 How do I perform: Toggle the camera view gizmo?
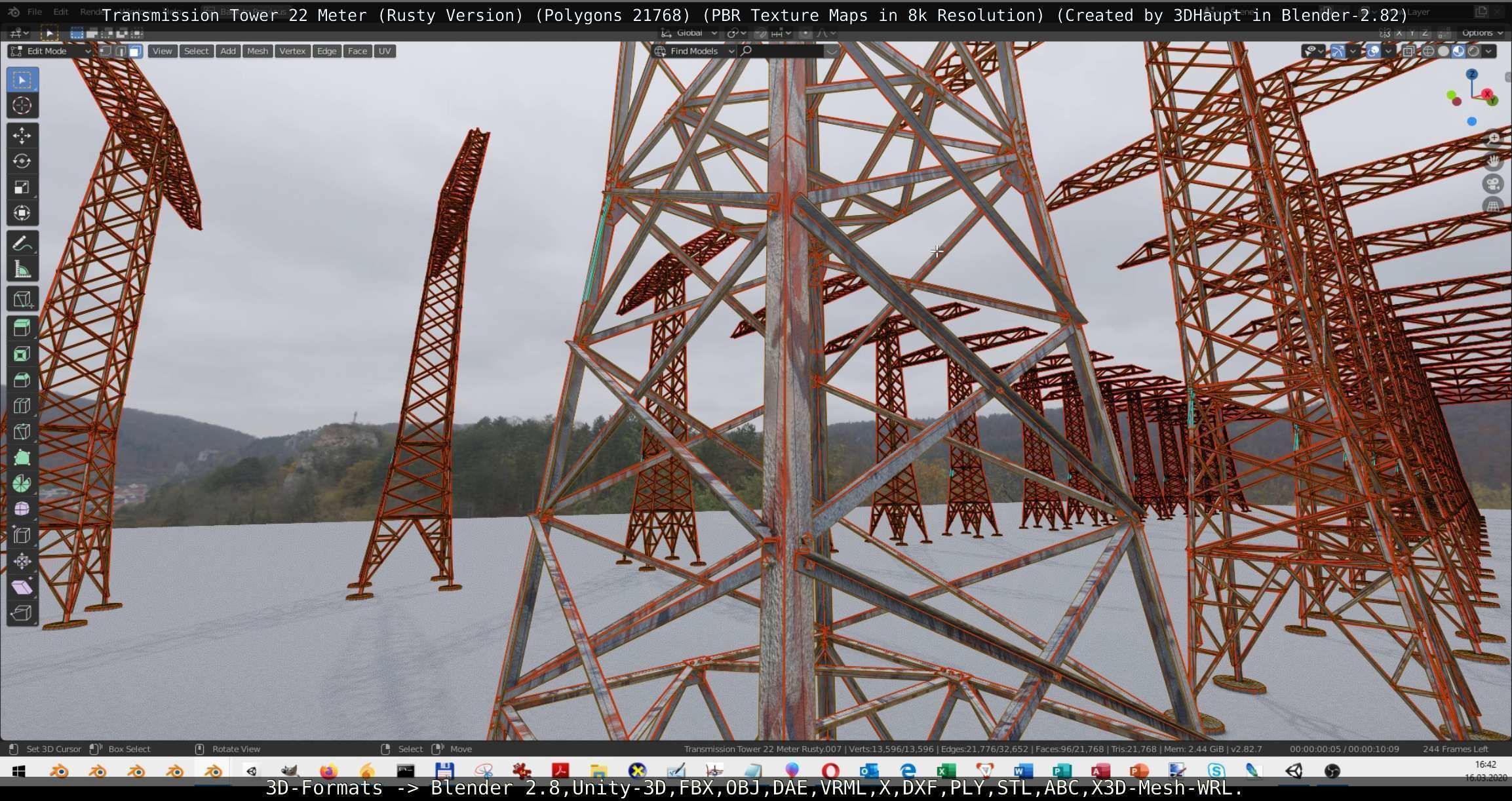coord(1493,184)
